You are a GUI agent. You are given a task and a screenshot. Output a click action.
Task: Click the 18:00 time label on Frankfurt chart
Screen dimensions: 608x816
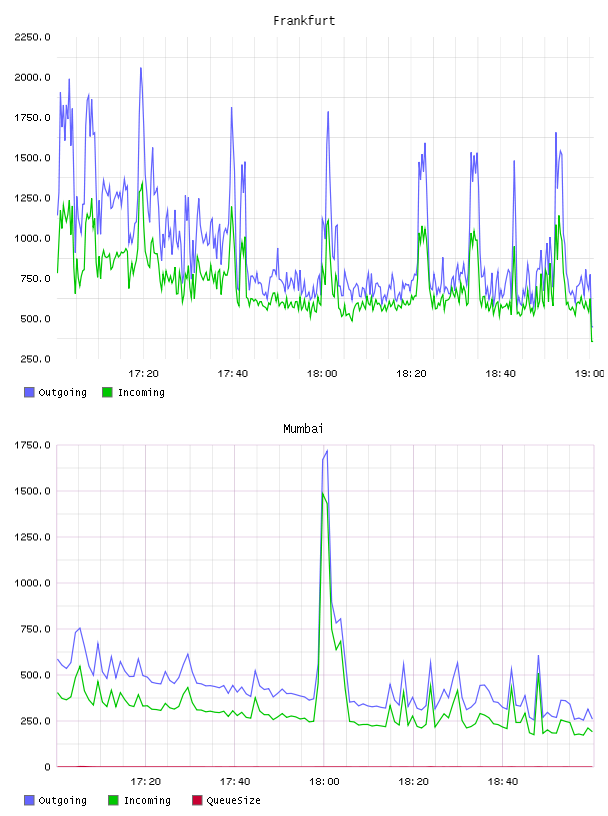pos(322,374)
